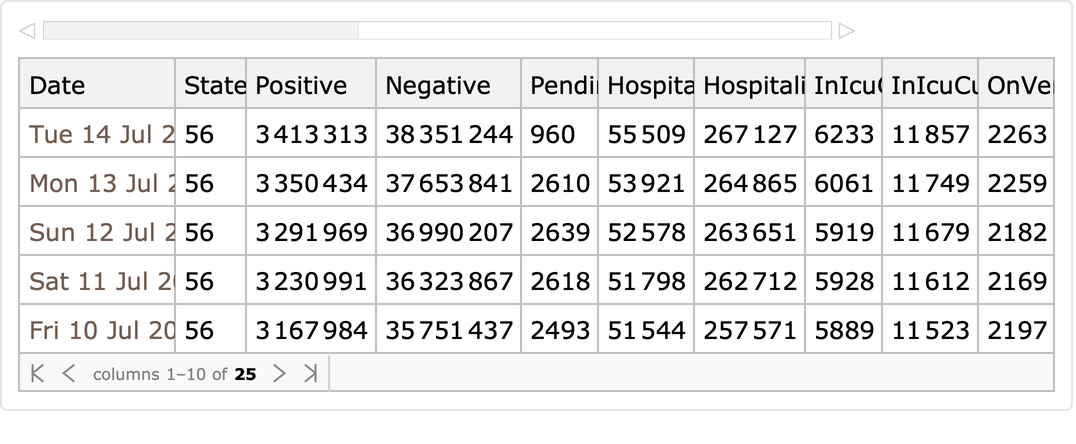Select negative value 35751437 cell

click(449, 330)
